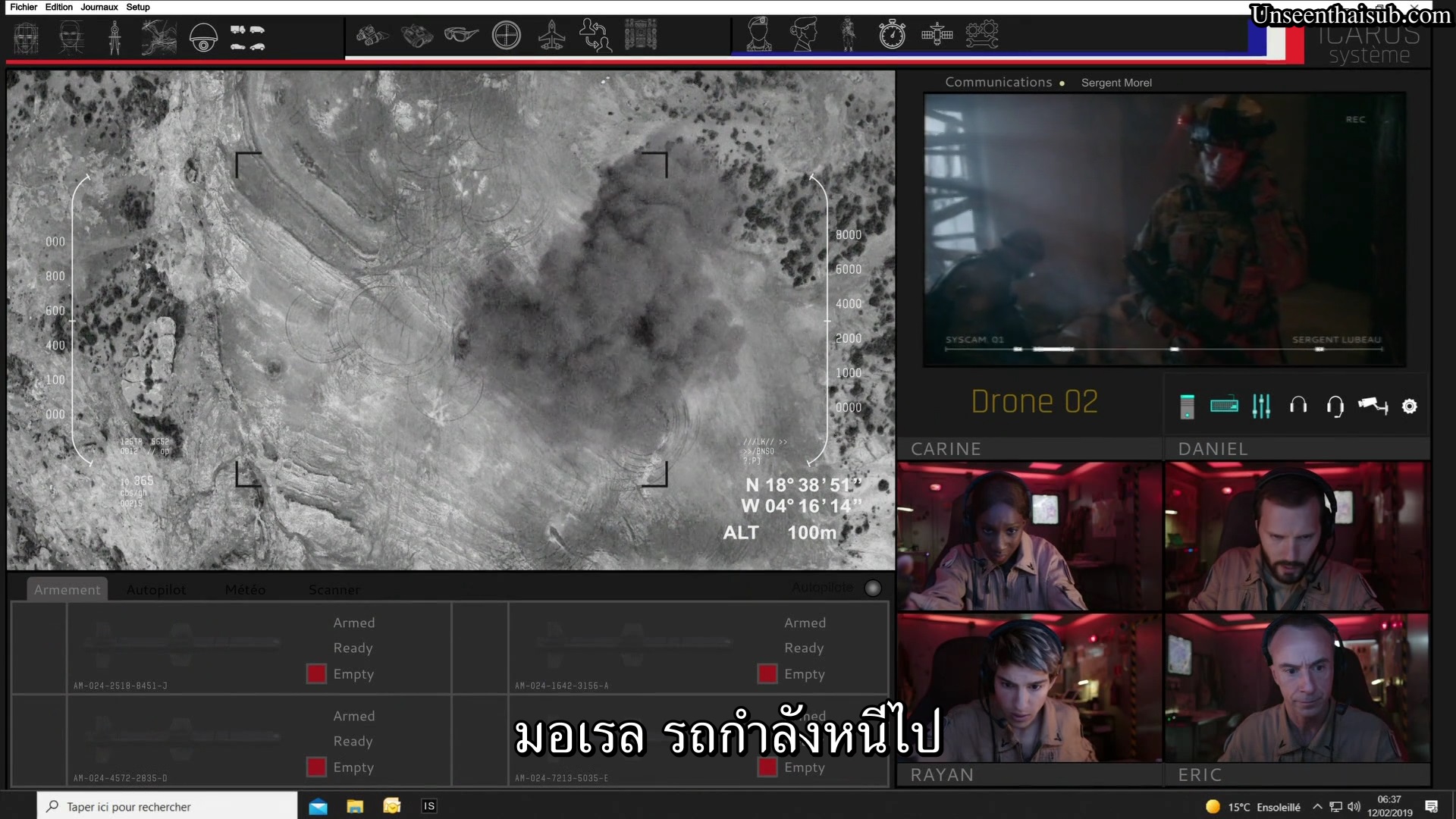Select the ERIC operator video feed
1456x819 pixels.
(x=1297, y=688)
